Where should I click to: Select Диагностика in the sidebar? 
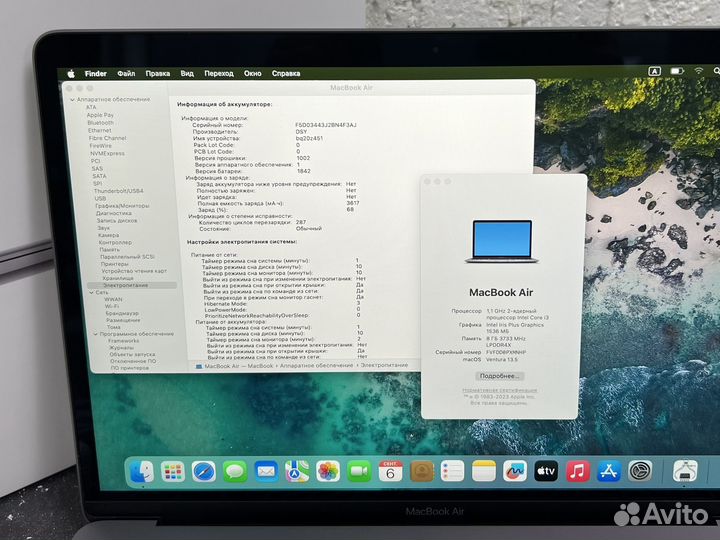[x=114, y=213]
